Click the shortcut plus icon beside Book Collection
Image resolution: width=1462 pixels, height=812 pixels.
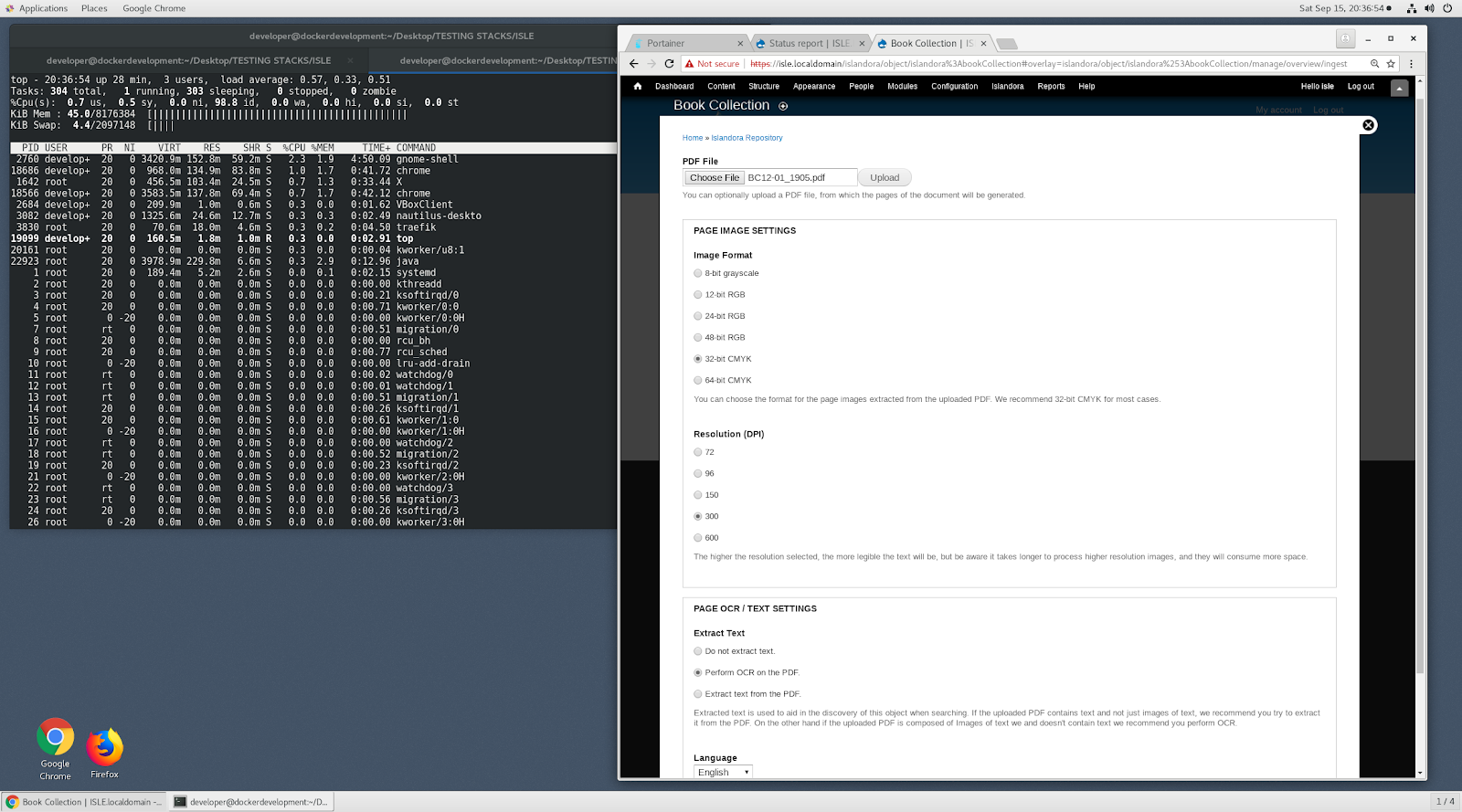(783, 106)
